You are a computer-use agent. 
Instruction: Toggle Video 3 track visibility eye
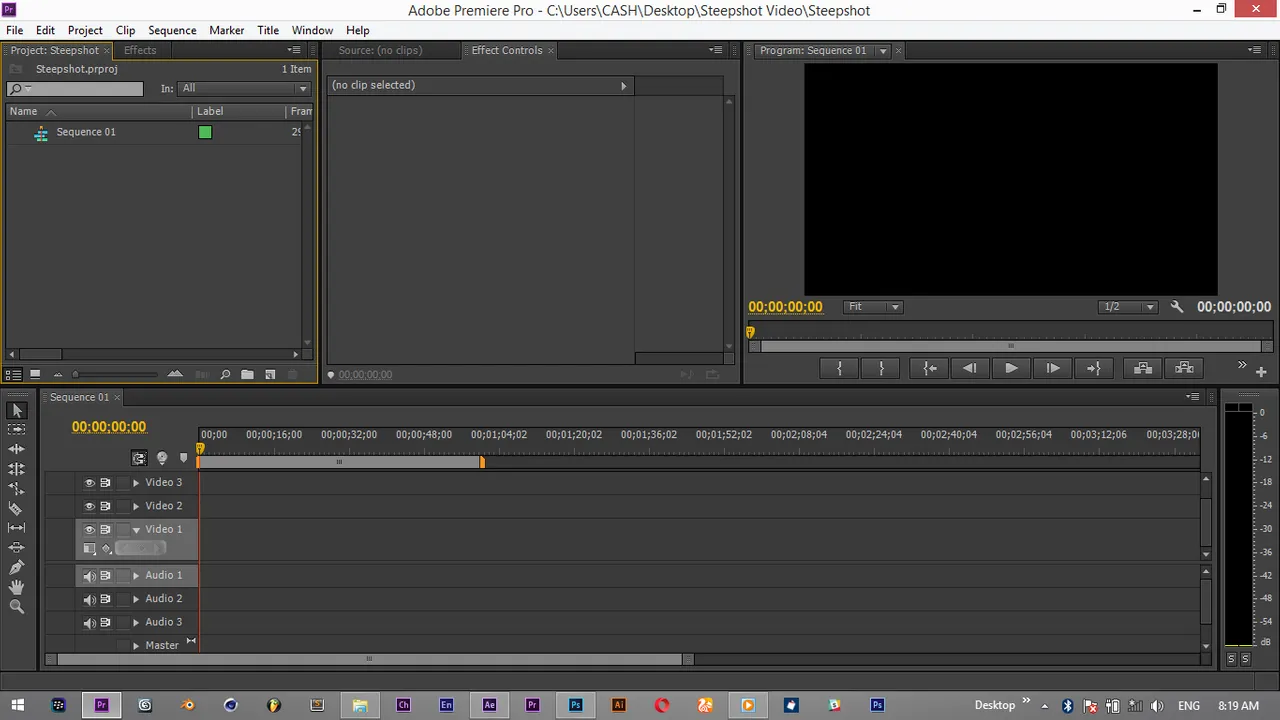coord(89,483)
